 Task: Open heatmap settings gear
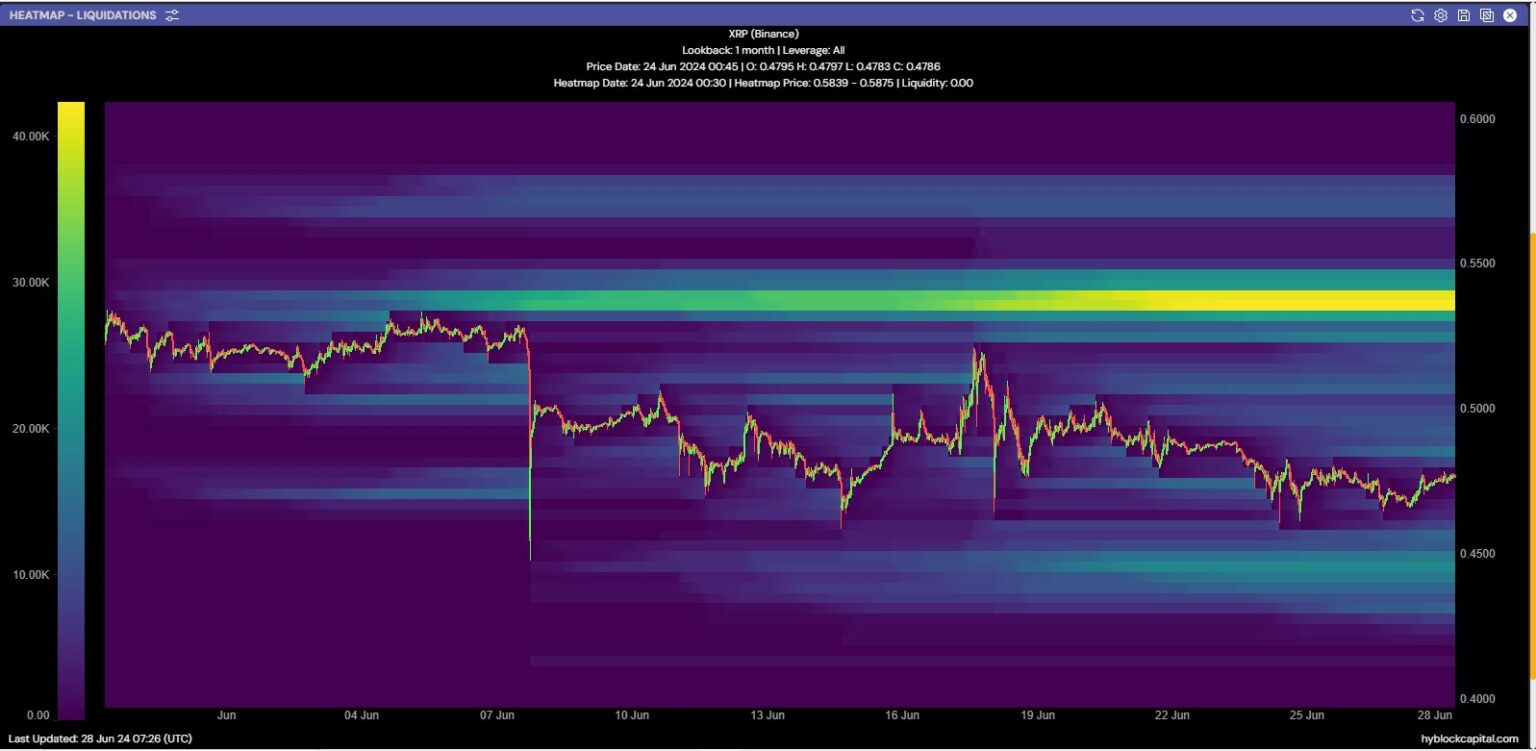tap(1440, 15)
